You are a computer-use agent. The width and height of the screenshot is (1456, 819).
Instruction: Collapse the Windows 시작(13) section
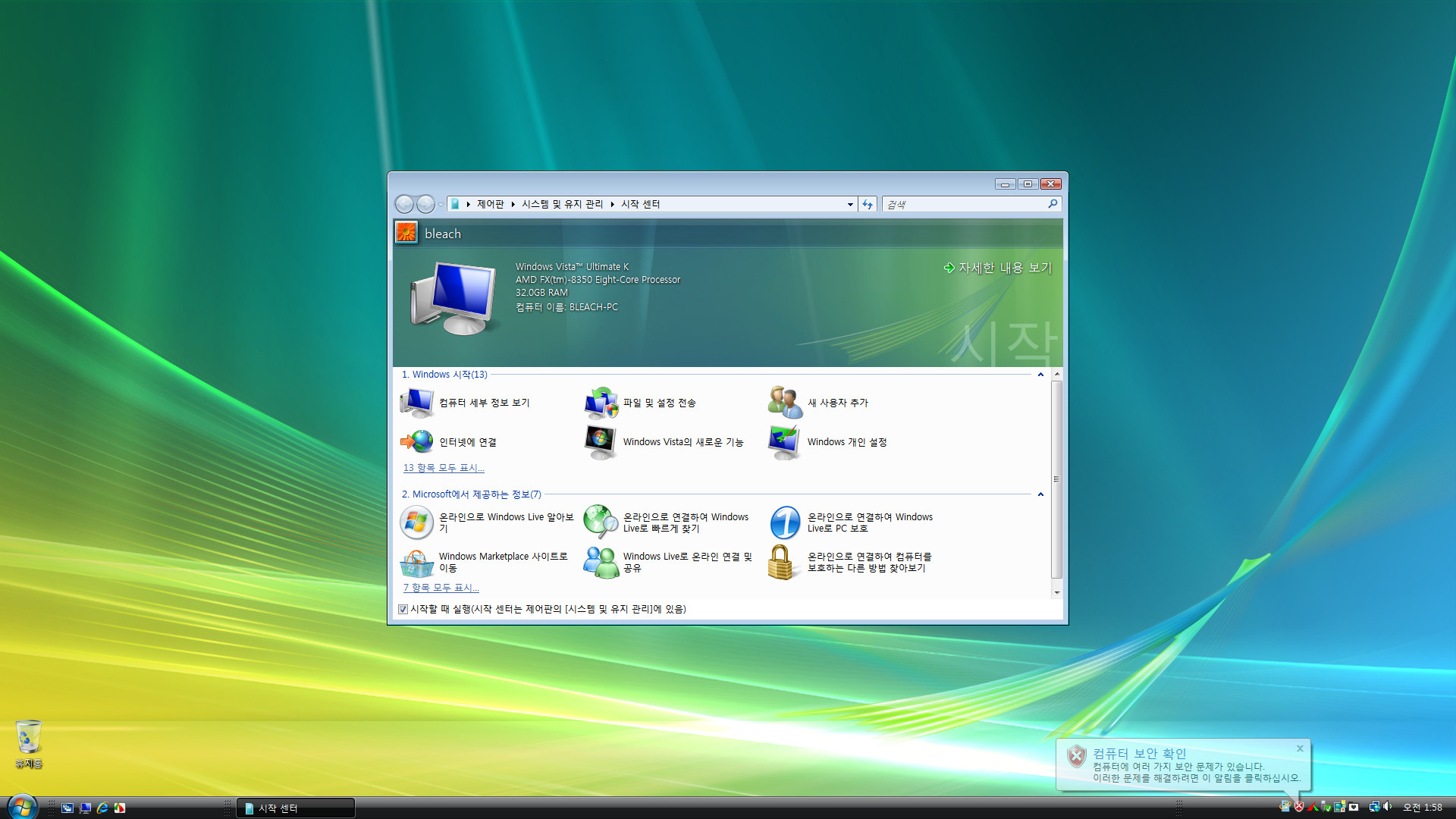[x=1040, y=375]
